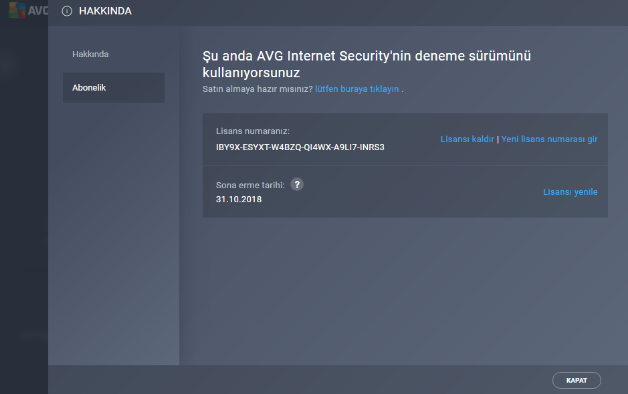Follow the 'lütfen buraya tıklayın' link
Viewport: 628px width, 394px height.
pos(357,89)
